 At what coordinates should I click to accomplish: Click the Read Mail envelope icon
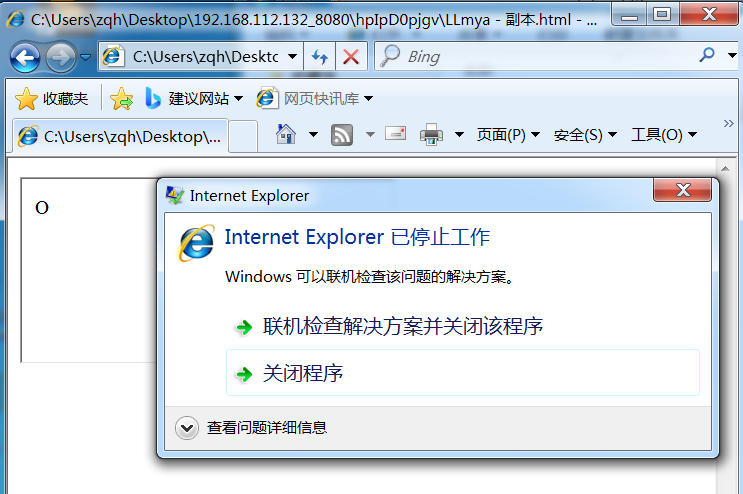click(396, 134)
